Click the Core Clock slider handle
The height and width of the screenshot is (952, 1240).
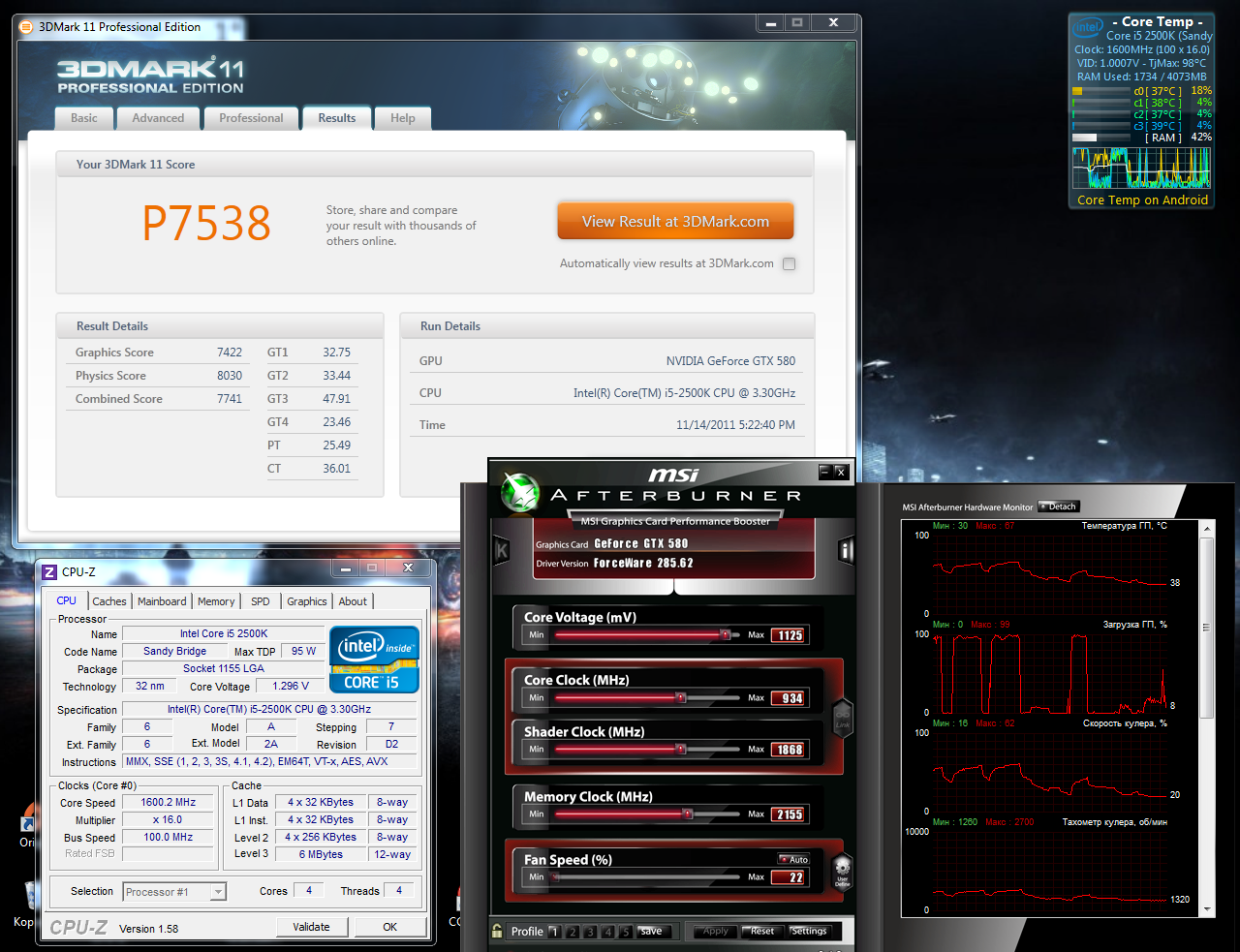point(680,697)
